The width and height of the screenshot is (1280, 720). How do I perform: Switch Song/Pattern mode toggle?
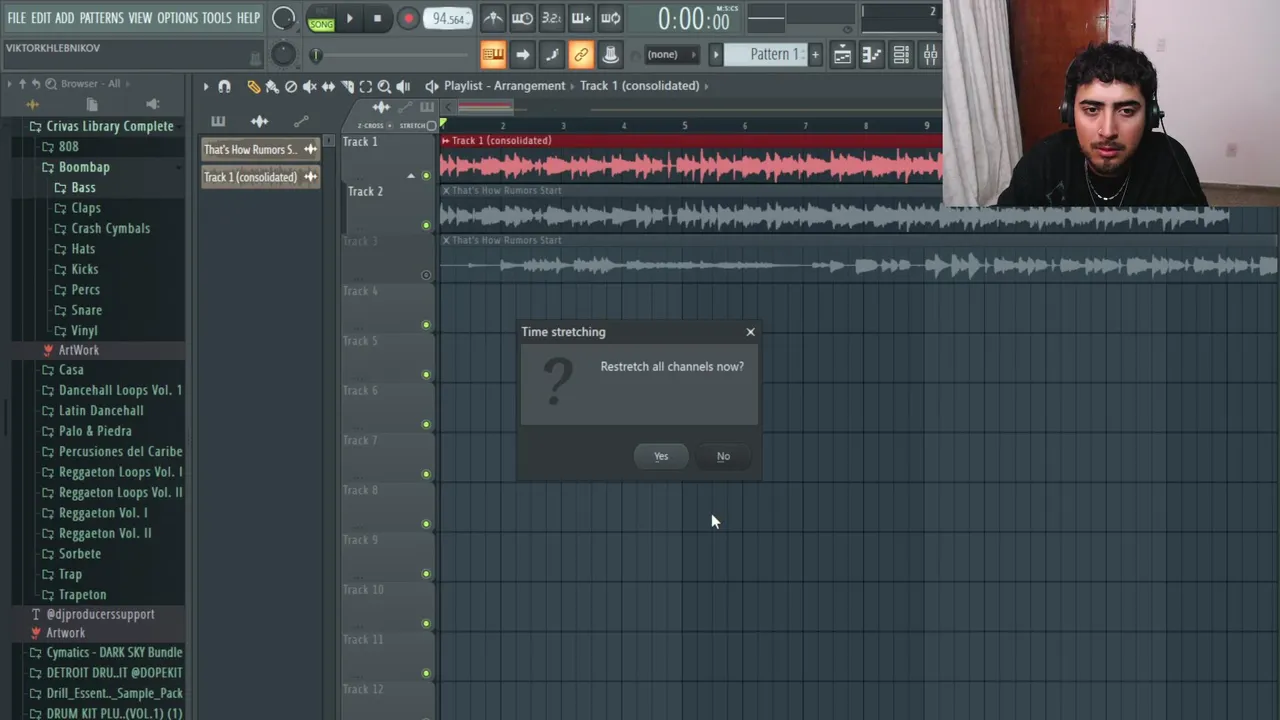321,18
